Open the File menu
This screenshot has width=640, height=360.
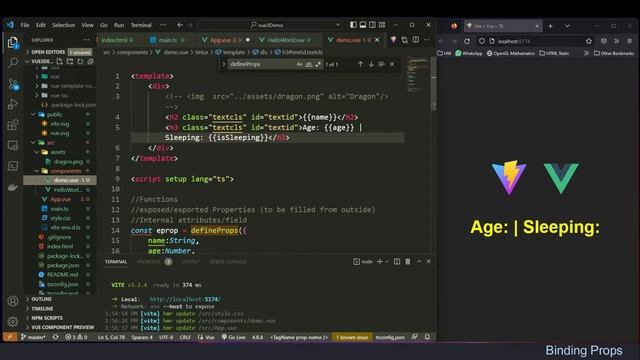[25, 25]
